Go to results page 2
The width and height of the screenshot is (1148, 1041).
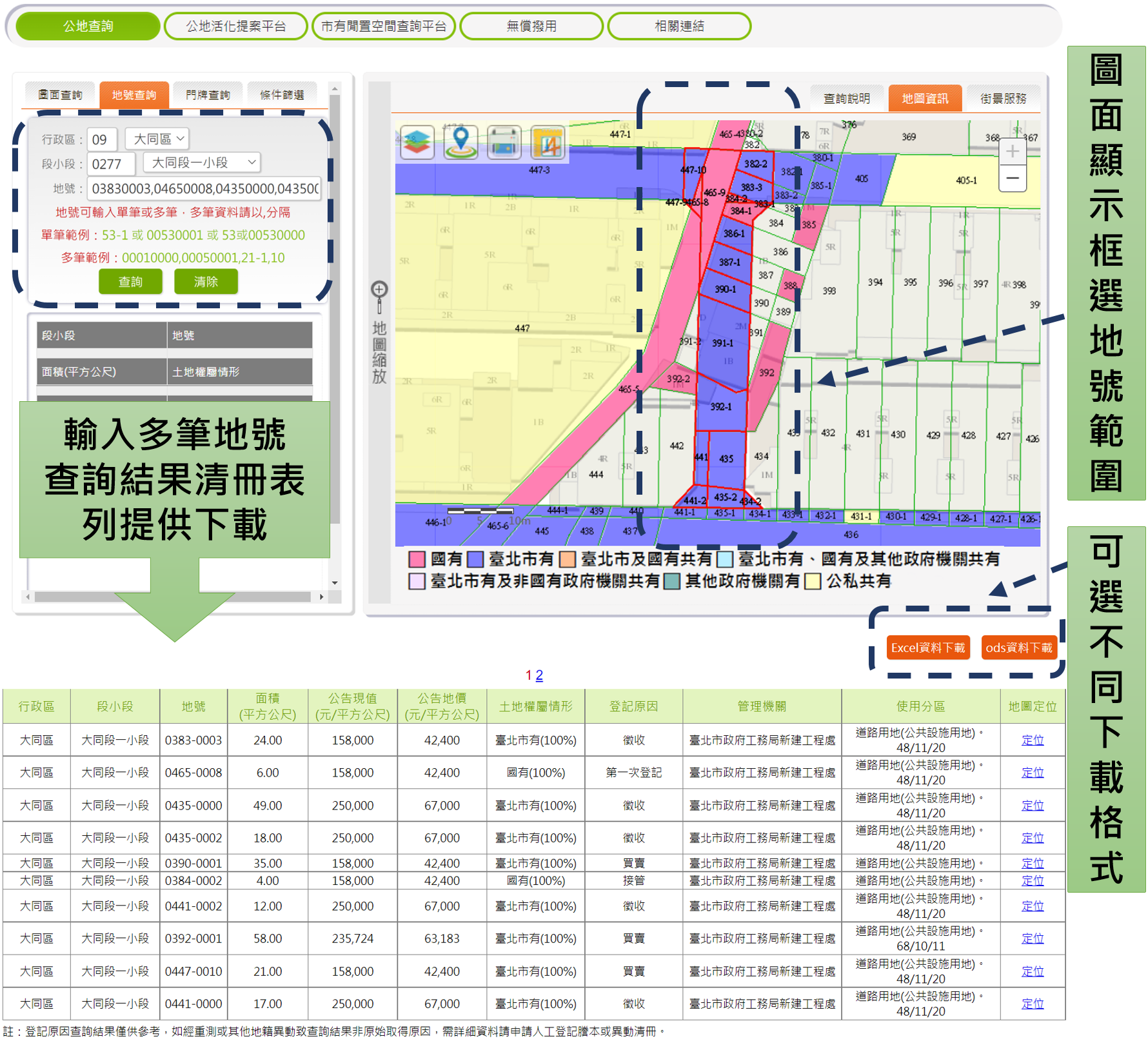coord(539,675)
